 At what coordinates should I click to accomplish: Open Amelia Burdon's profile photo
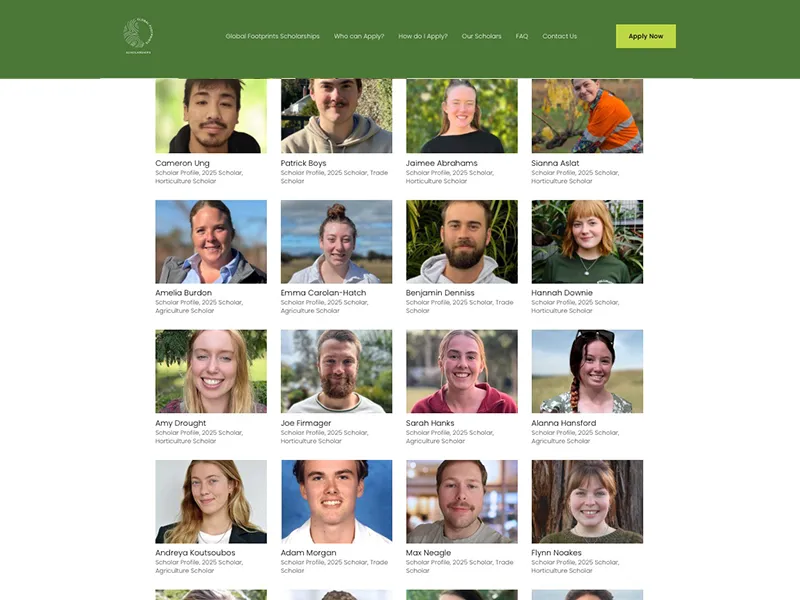click(211, 242)
